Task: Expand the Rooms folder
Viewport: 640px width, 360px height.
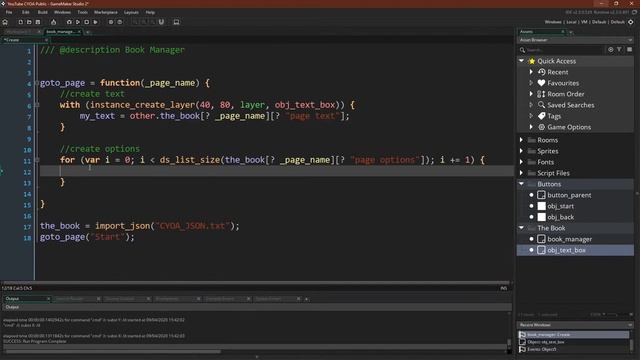Action: click(521, 140)
